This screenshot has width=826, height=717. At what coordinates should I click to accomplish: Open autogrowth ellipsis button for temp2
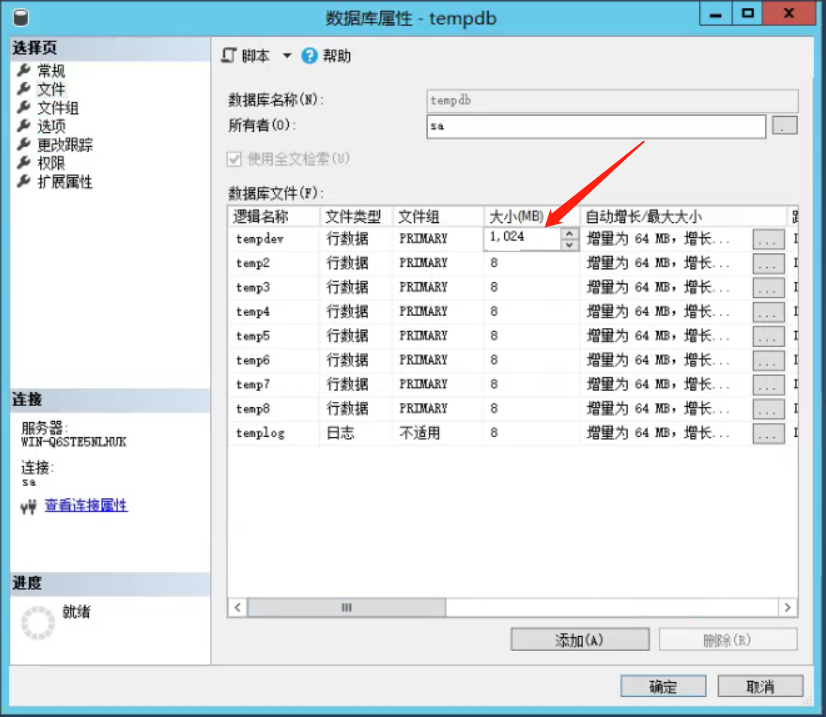pos(768,264)
